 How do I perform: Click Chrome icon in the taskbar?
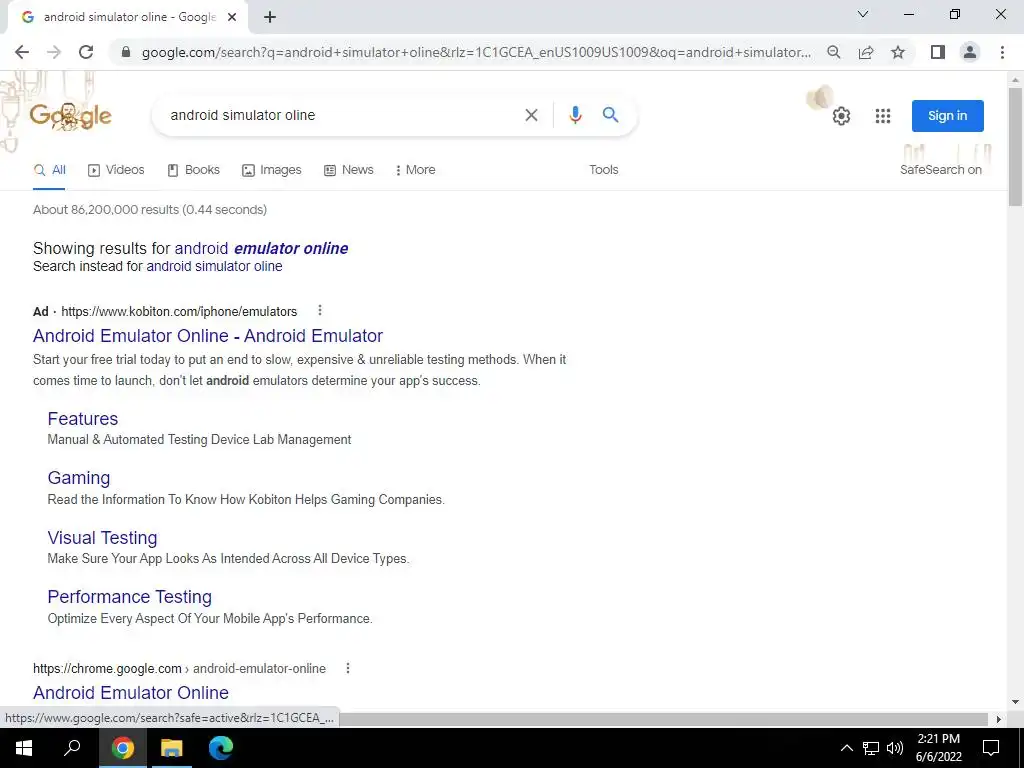(x=122, y=748)
